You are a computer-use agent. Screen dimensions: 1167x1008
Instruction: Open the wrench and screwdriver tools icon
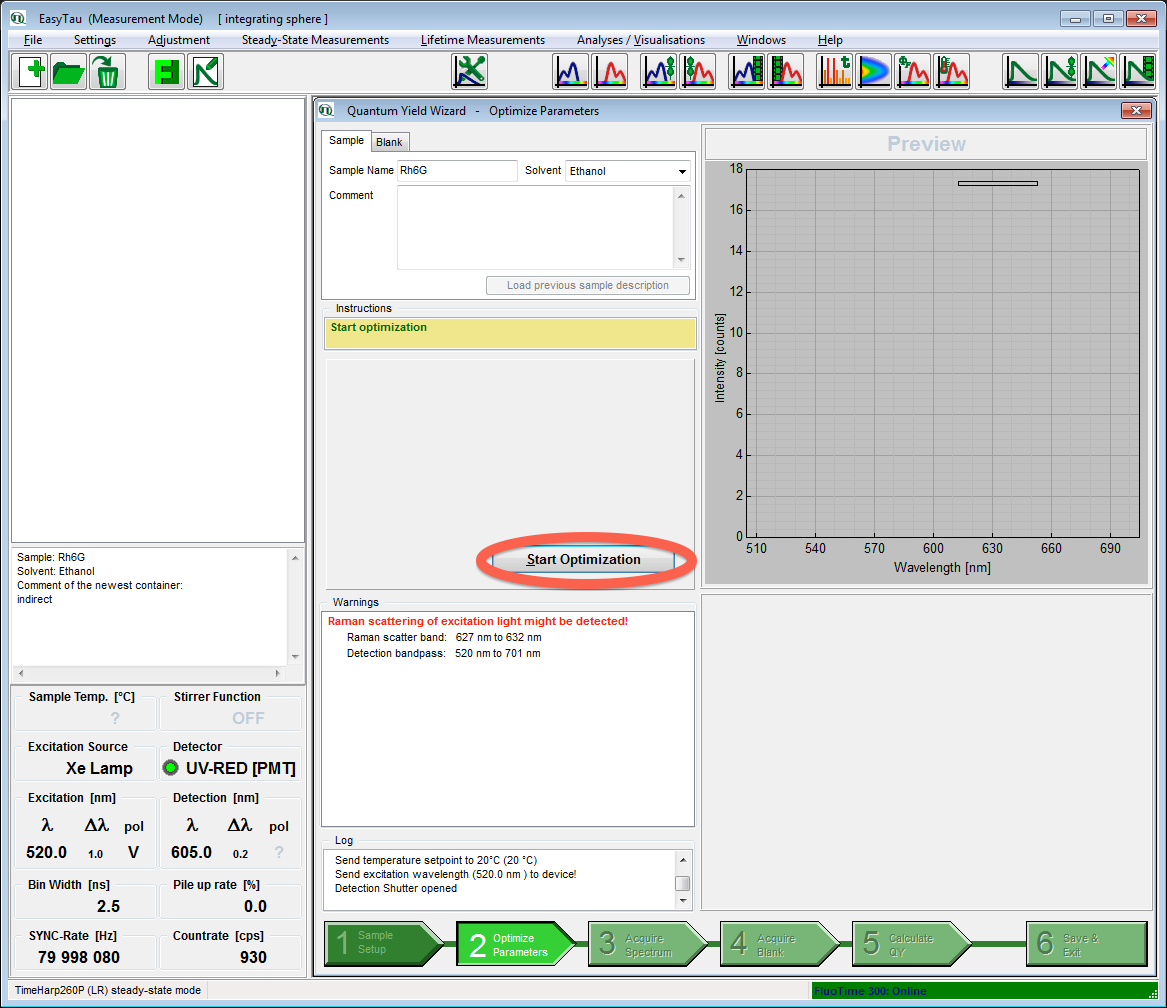point(469,72)
